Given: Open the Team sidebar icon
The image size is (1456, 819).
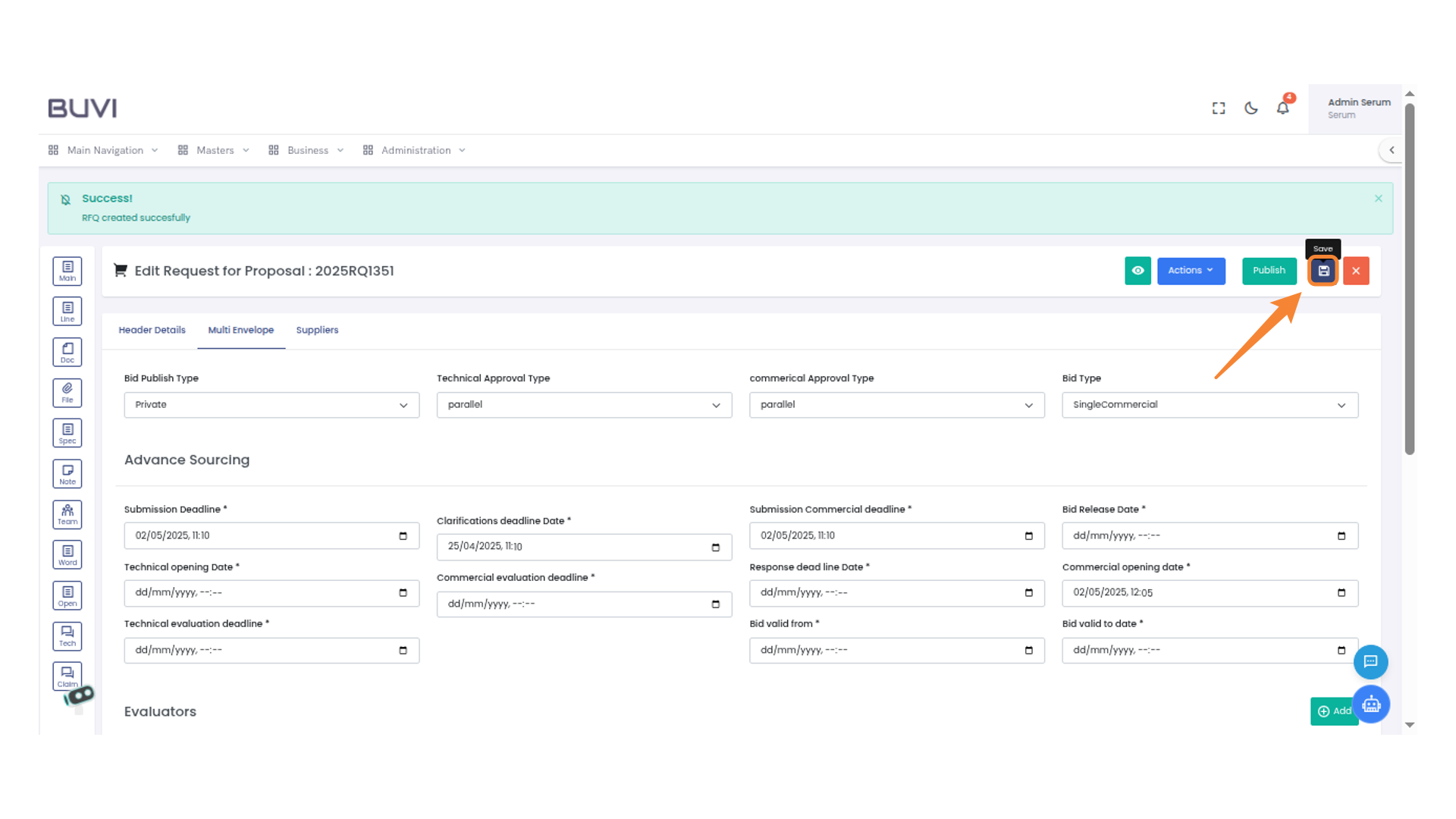Looking at the screenshot, I should (67, 514).
